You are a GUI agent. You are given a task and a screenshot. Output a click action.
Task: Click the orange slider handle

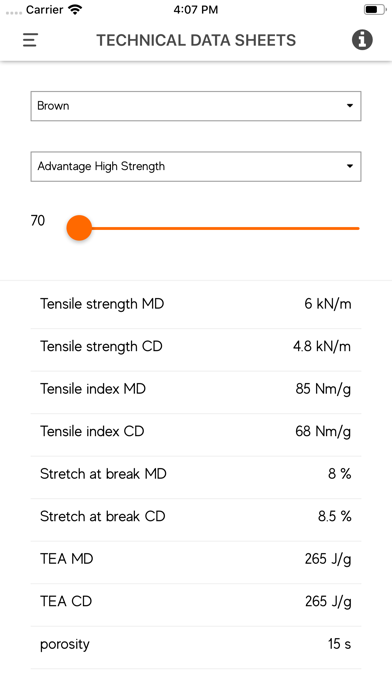coord(79,228)
